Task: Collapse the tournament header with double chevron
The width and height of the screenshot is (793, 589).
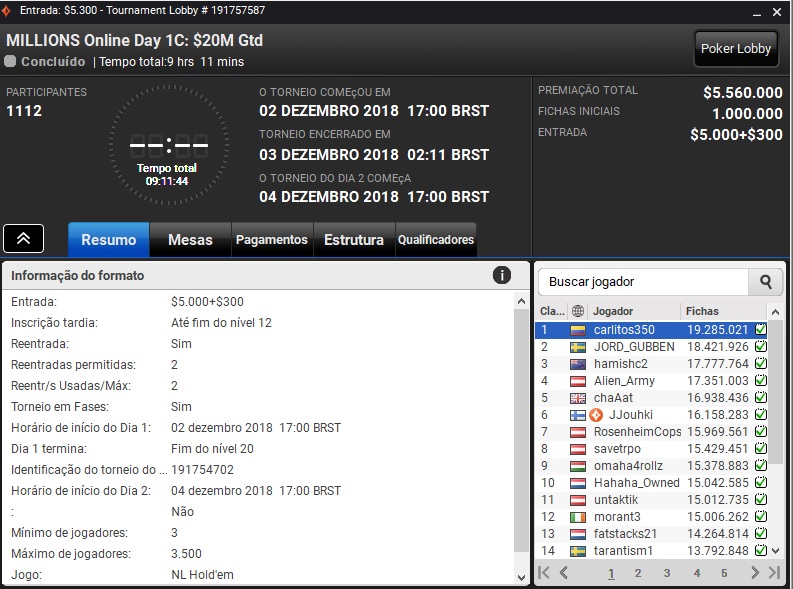Action: (x=23, y=239)
